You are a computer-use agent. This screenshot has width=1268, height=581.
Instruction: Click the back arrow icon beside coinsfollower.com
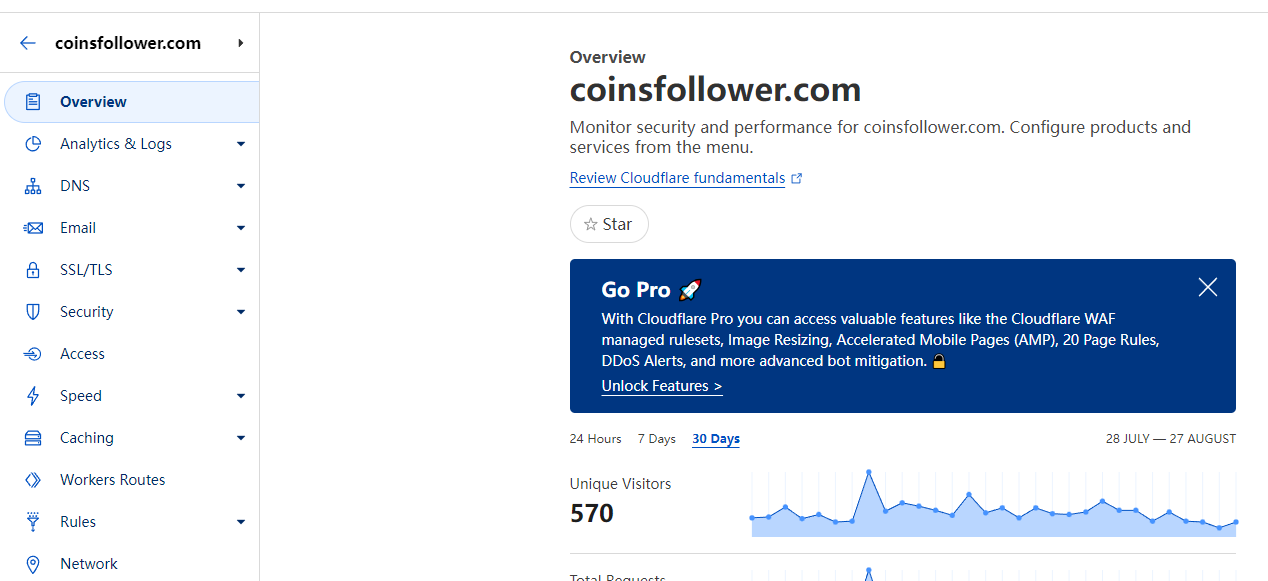click(27, 43)
